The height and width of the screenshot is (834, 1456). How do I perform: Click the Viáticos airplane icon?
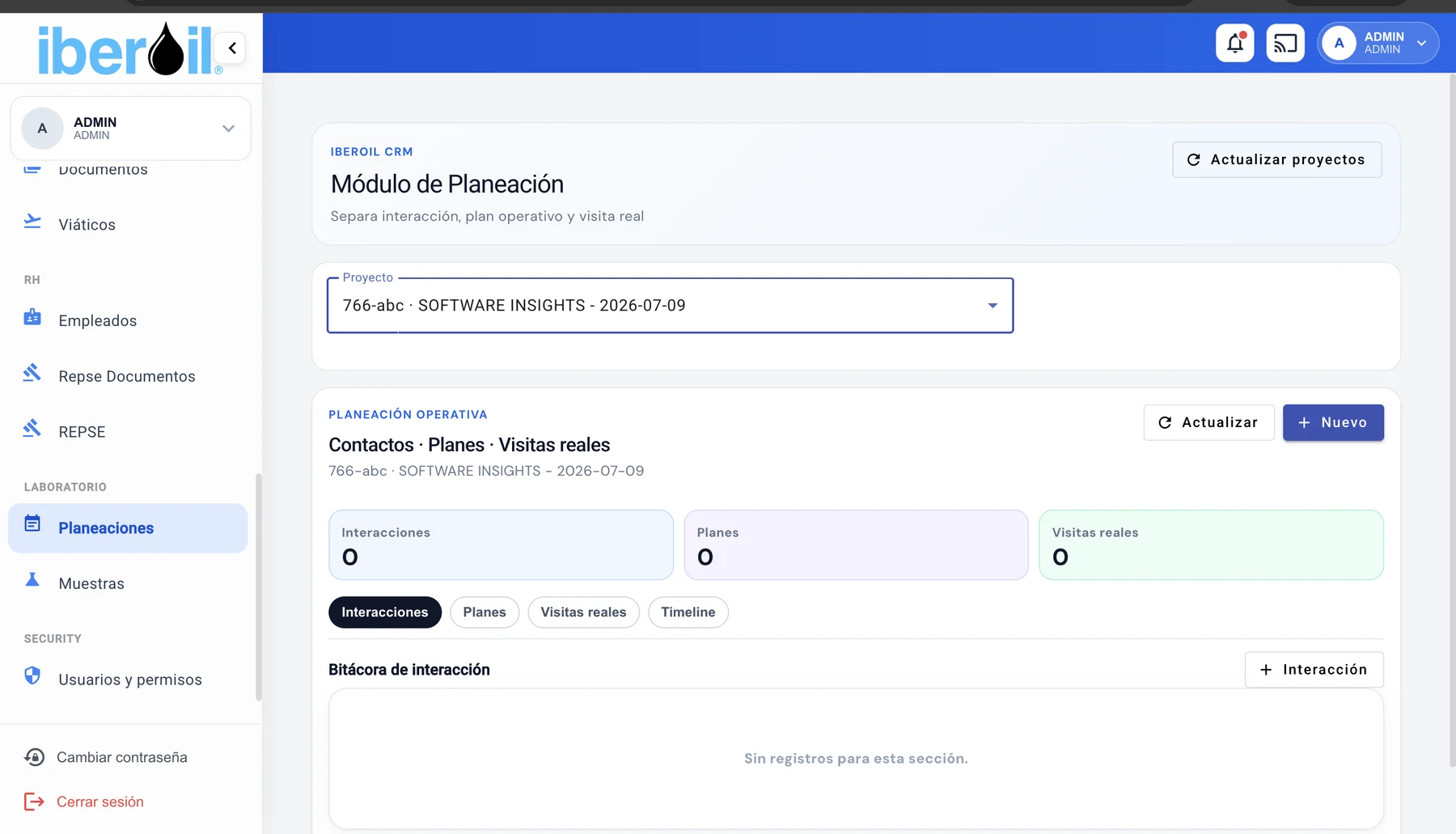click(x=32, y=222)
